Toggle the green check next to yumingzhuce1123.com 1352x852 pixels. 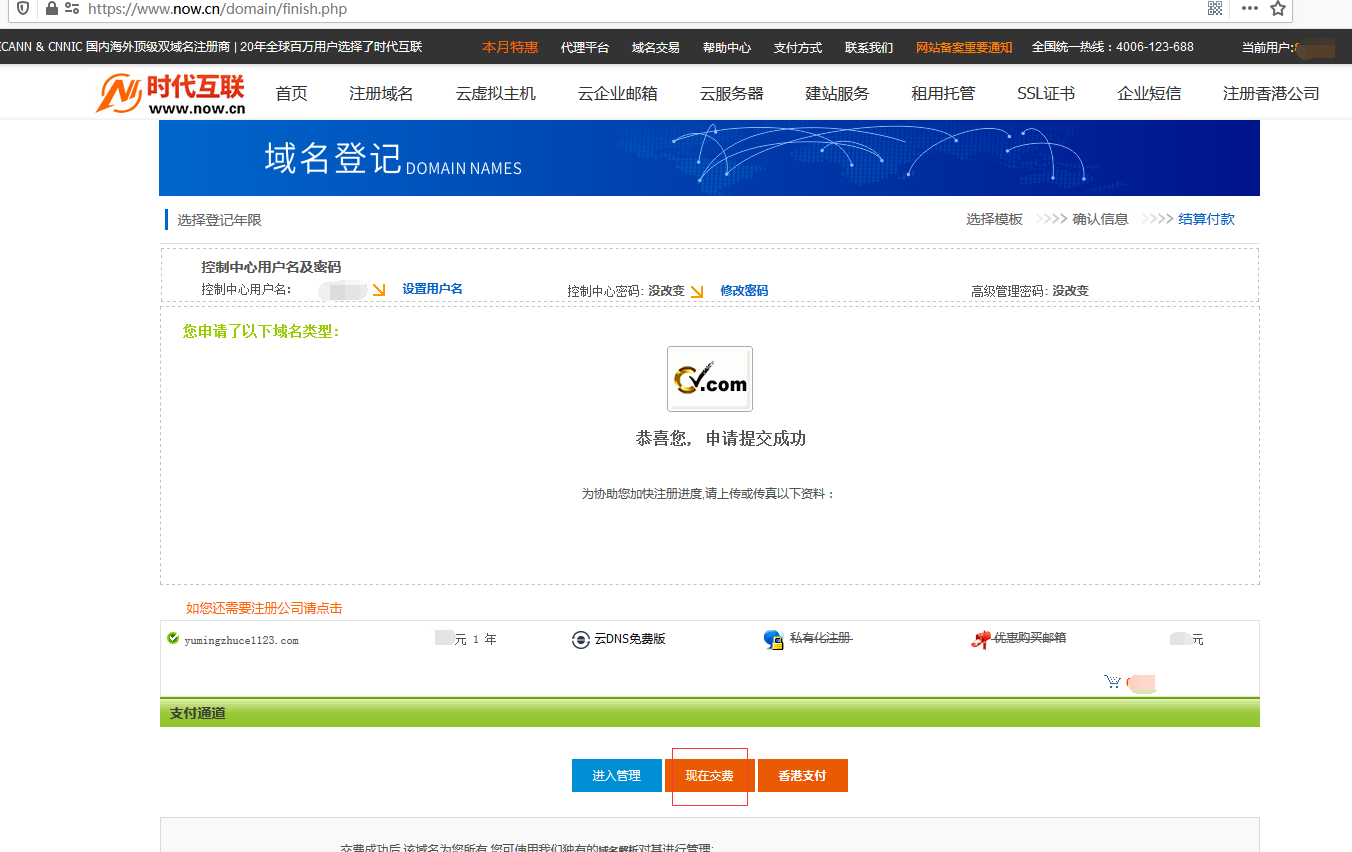(x=173, y=638)
